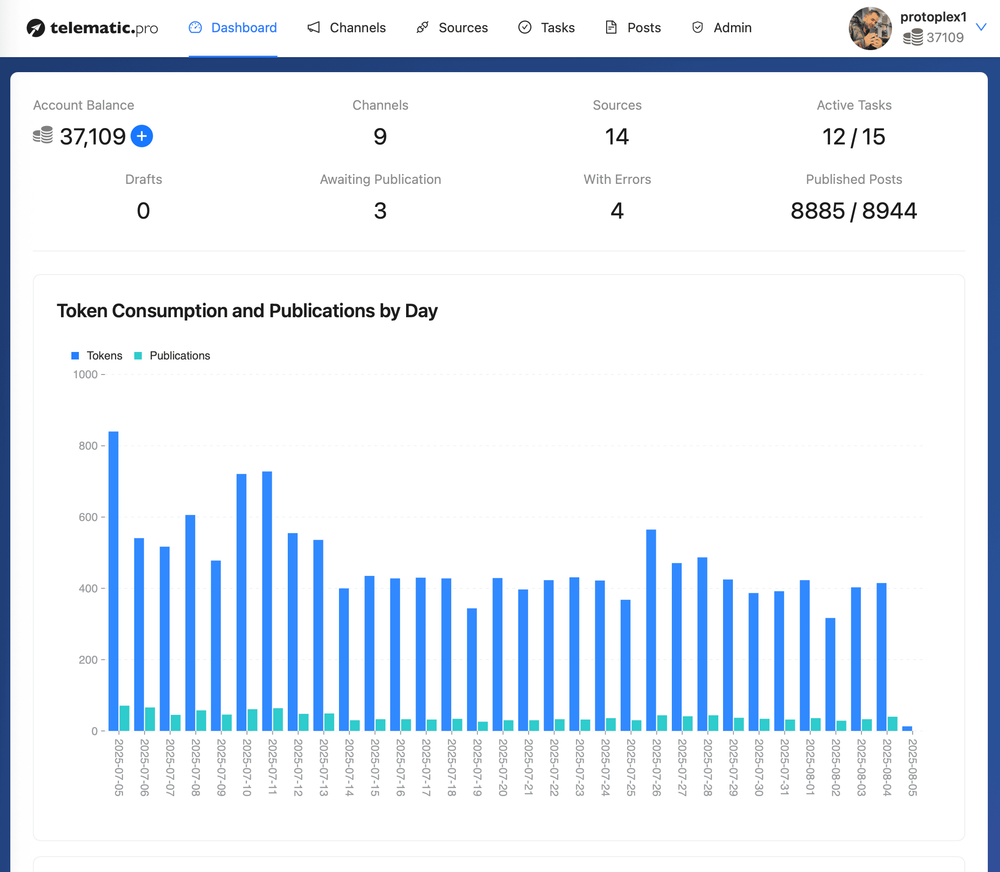Go to the Channels menu item
Viewport: 1000px width, 872px height.
pyautogui.click(x=346, y=28)
